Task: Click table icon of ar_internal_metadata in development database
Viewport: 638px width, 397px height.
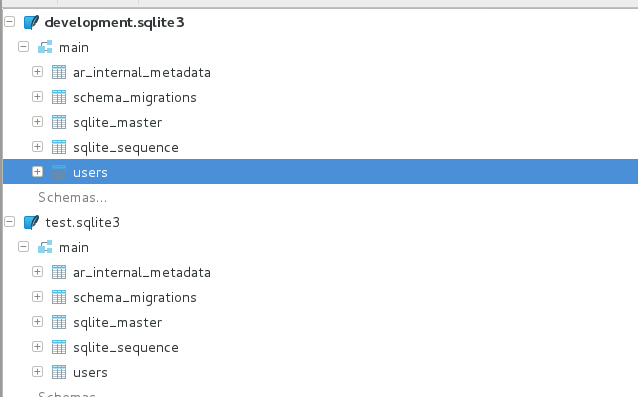Action: coord(59,72)
